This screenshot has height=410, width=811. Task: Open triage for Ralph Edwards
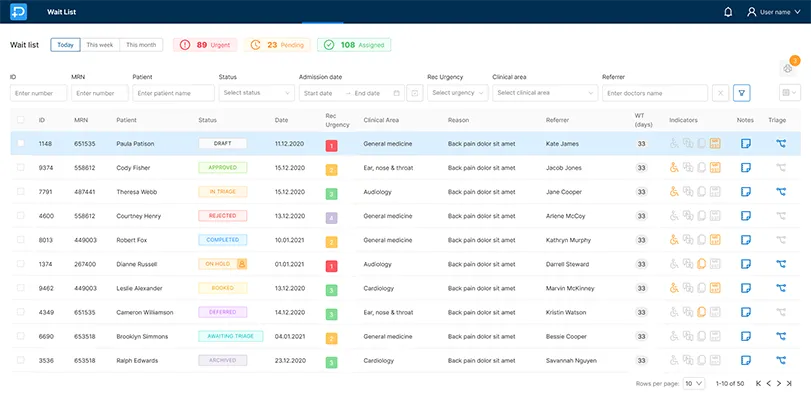(x=781, y=360)
